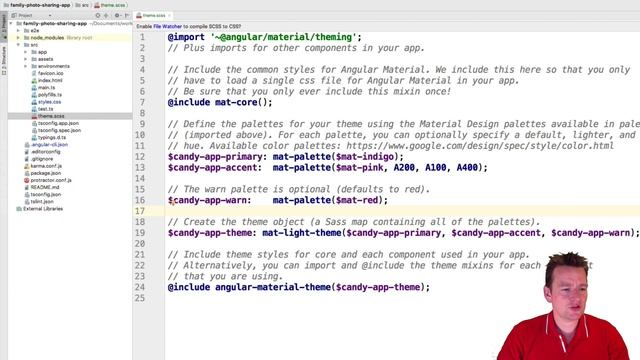640x360 pixels.
Task: Click line number 19 in the gutter
Action: point(140,233)
